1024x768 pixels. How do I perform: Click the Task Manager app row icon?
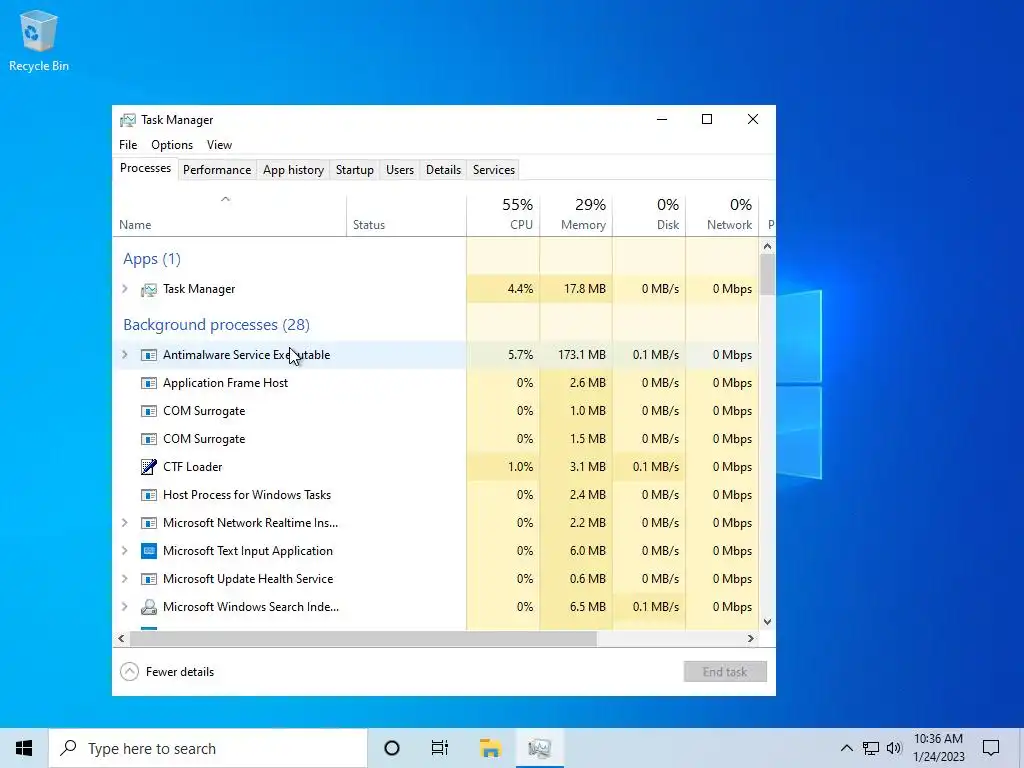[149, 289]
